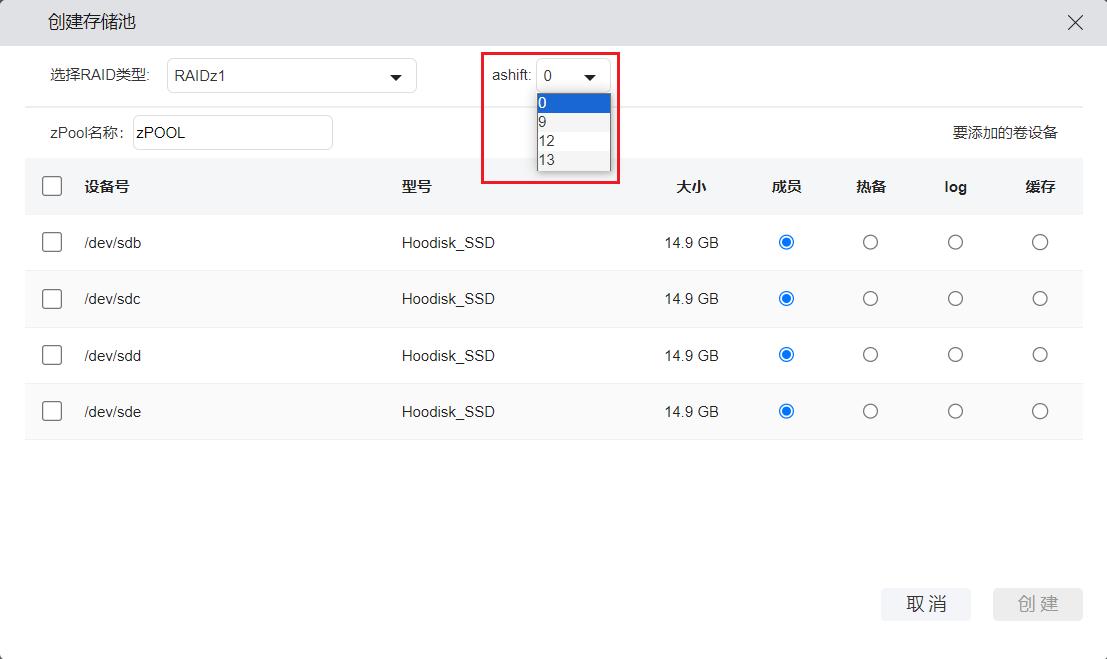Tick the /dev/sdd device checkbox
This screenshot has width=1107, height=659.
coord(52,355)
